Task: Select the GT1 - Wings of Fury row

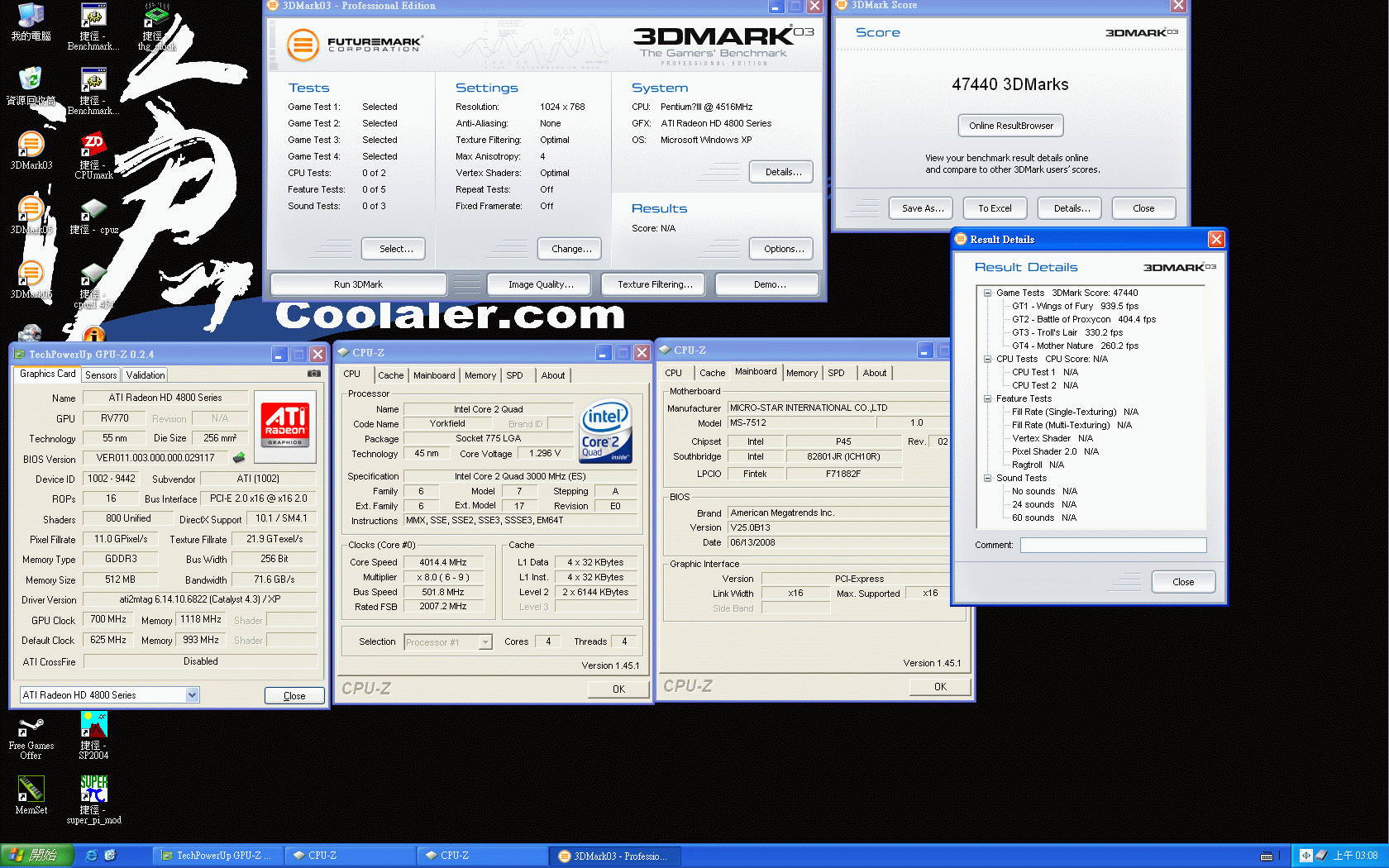Action: point(1075,306)
